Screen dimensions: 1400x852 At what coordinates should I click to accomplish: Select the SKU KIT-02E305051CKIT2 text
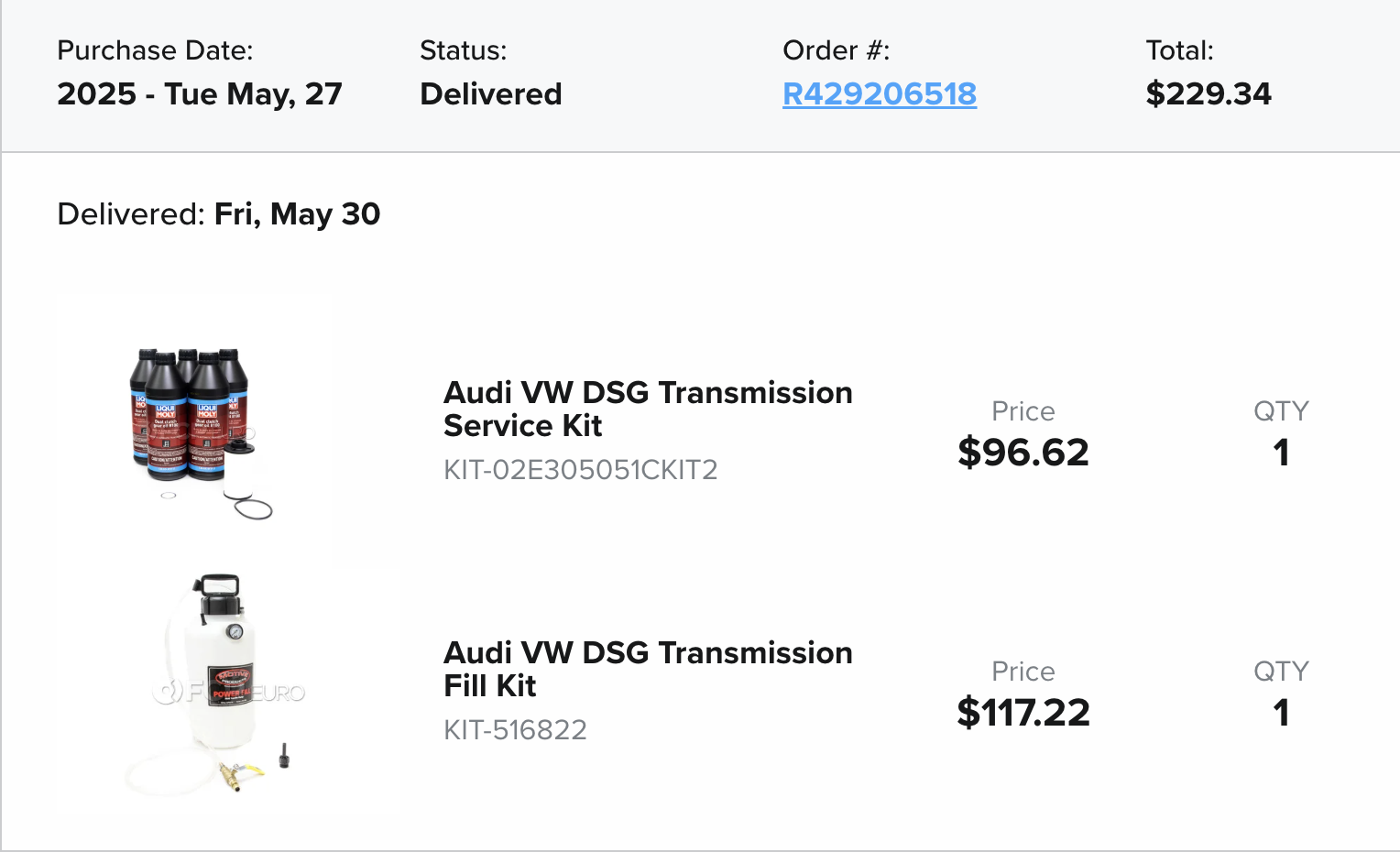click(x=580, y=470)
